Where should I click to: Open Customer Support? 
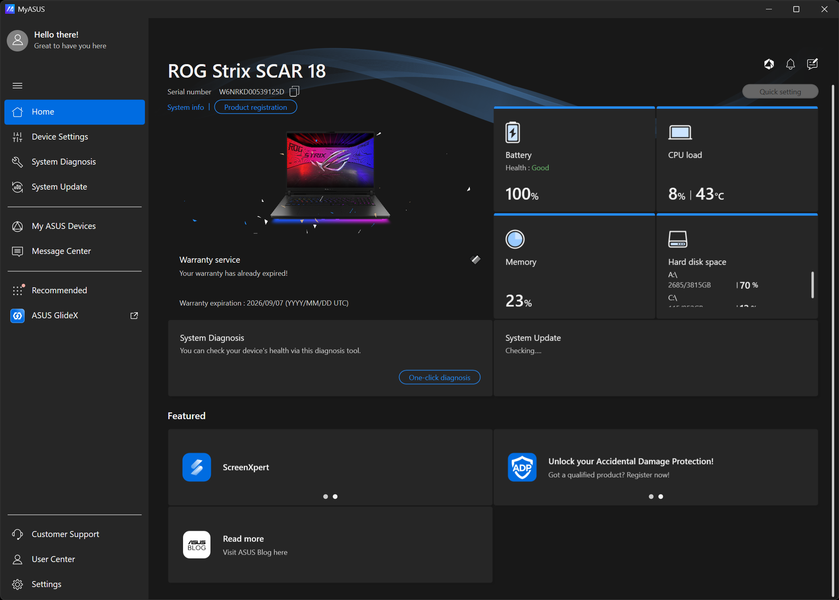[74, 534]
